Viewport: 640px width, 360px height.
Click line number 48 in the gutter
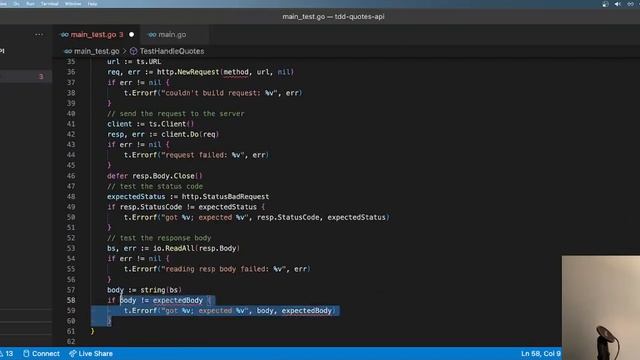coord(71,196)
